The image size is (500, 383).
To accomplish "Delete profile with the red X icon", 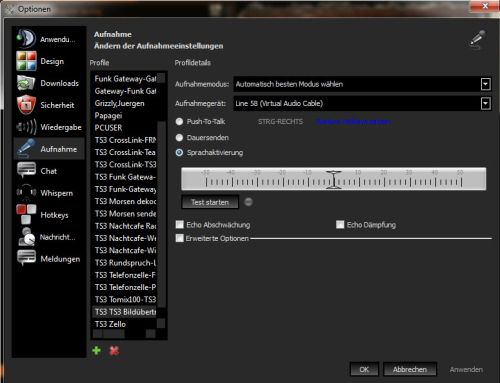I will [114, 350].
